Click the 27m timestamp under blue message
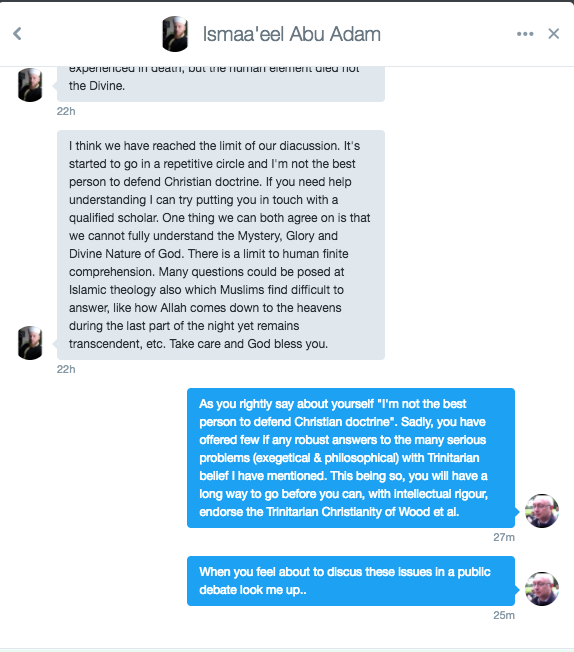Viewport: 574px width, 652px height. coord(504,537)
